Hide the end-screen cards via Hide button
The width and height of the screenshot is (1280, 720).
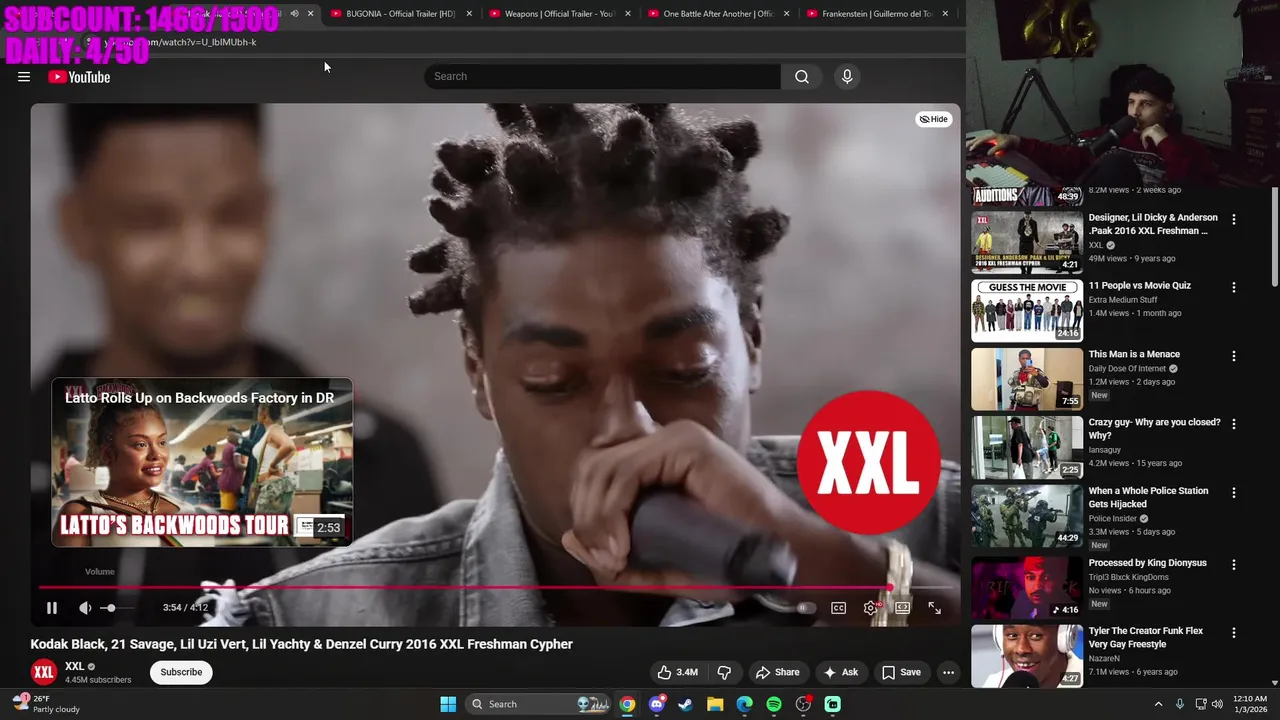(934, 119)
